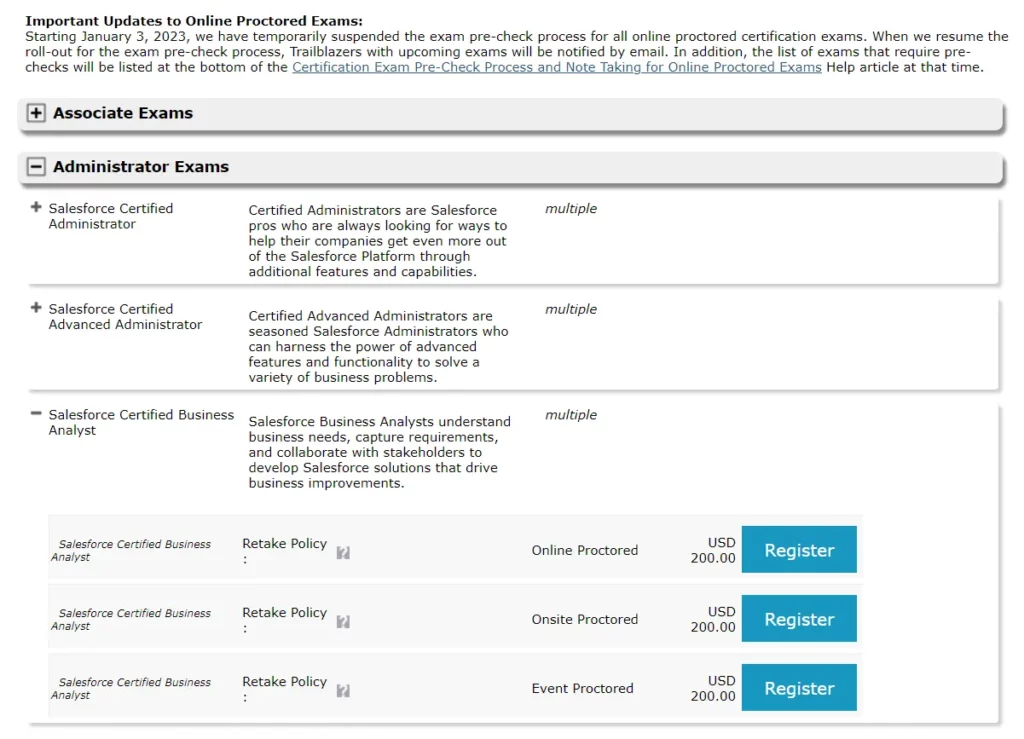Click the Certified Administrators description paragraph
The image size is (1024, 739).
[377, 241]
